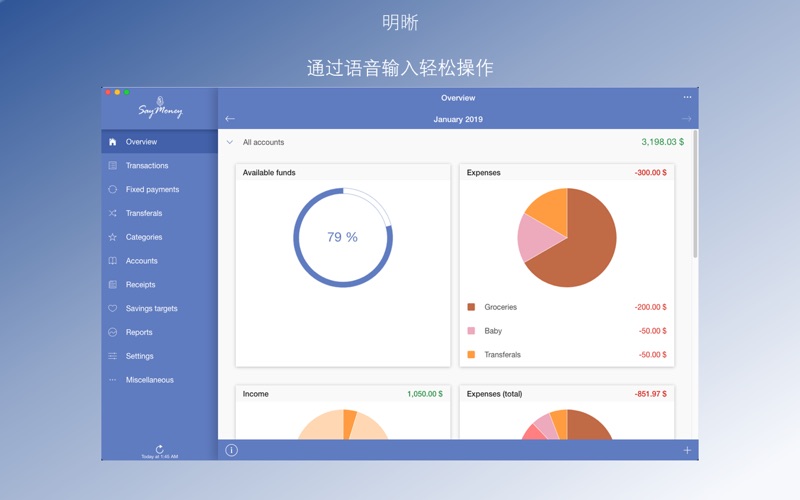Open the Reports menu item
The width and height of the screenshot is (800, 500).
click(160, 332)
